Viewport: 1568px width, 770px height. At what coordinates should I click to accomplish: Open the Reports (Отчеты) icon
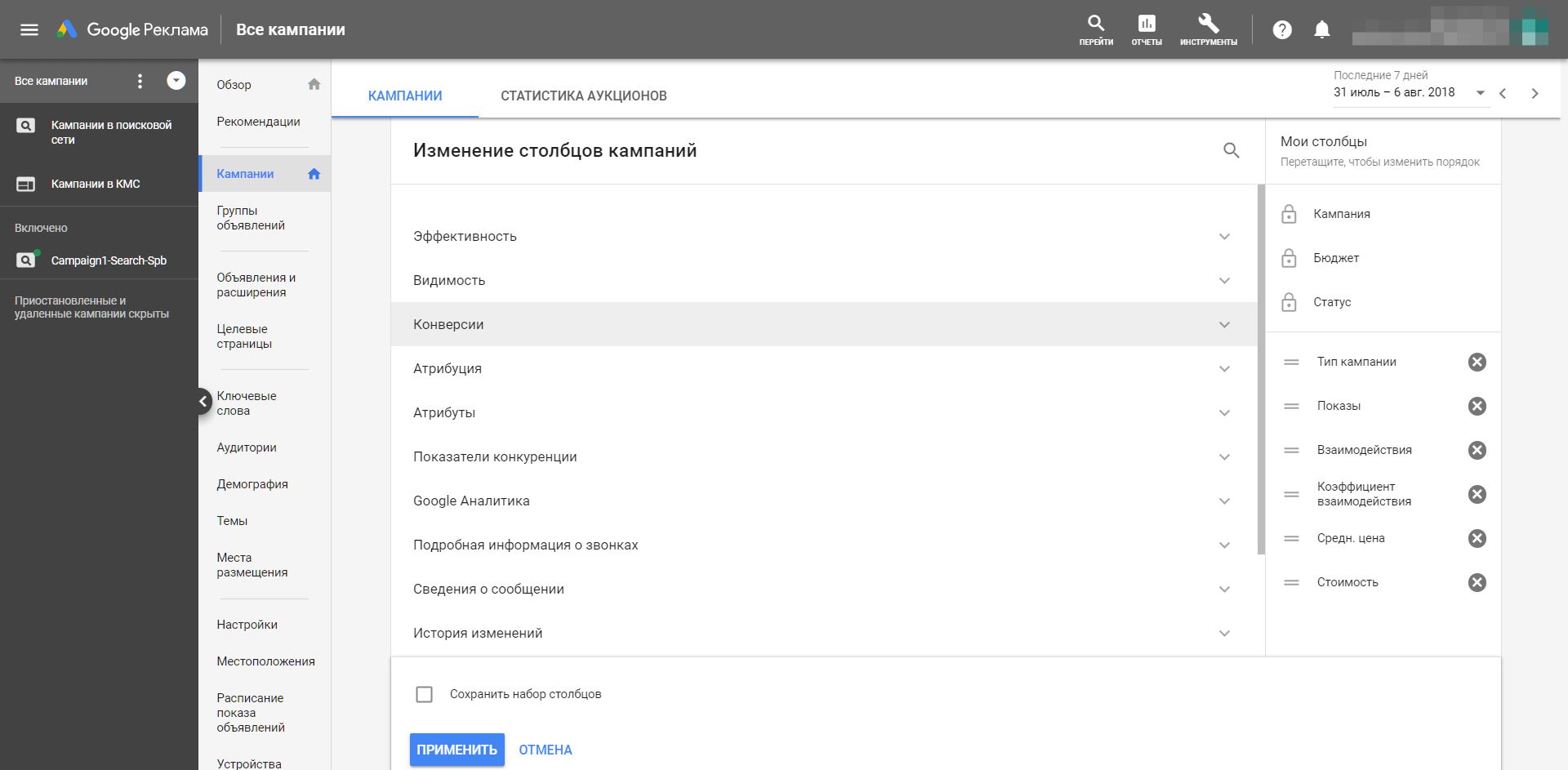1147,24
